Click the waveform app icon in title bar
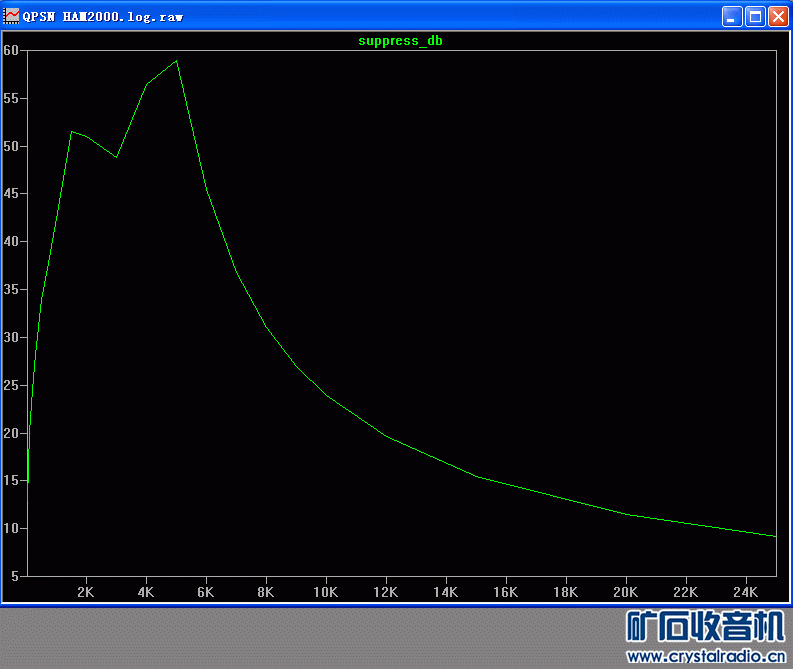 (x=13, y=16)
